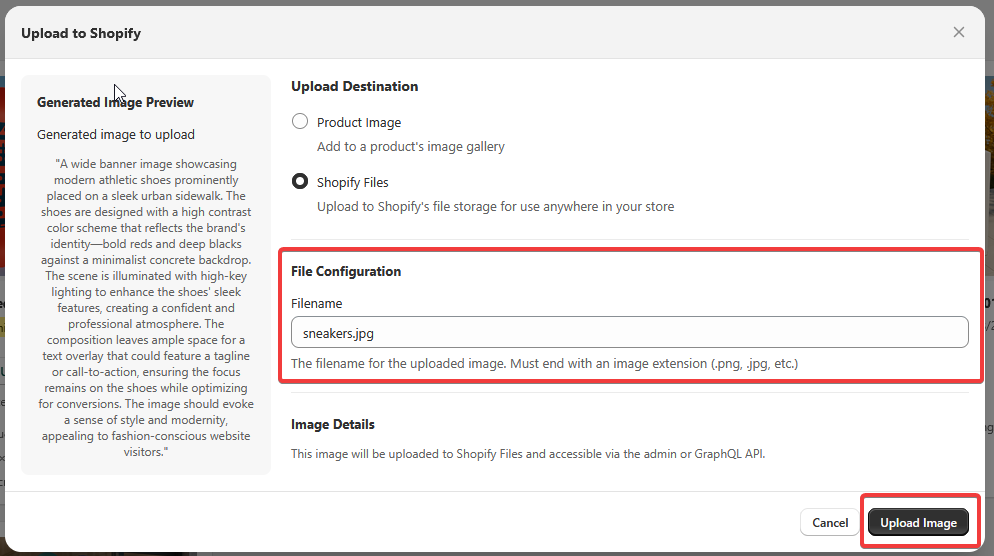
Task: Click the "Generated image to upload" text
Action: click(116, 134)
